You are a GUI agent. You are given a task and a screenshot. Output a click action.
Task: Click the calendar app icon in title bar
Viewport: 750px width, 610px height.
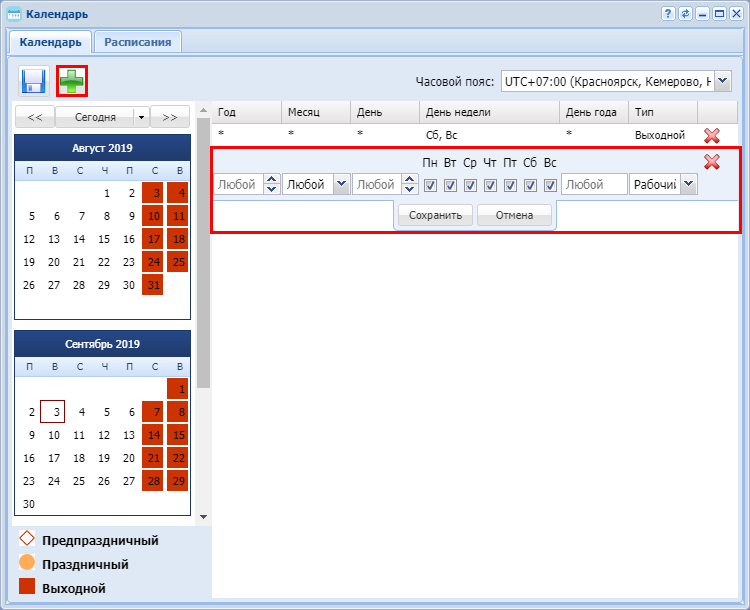point(14,14)
